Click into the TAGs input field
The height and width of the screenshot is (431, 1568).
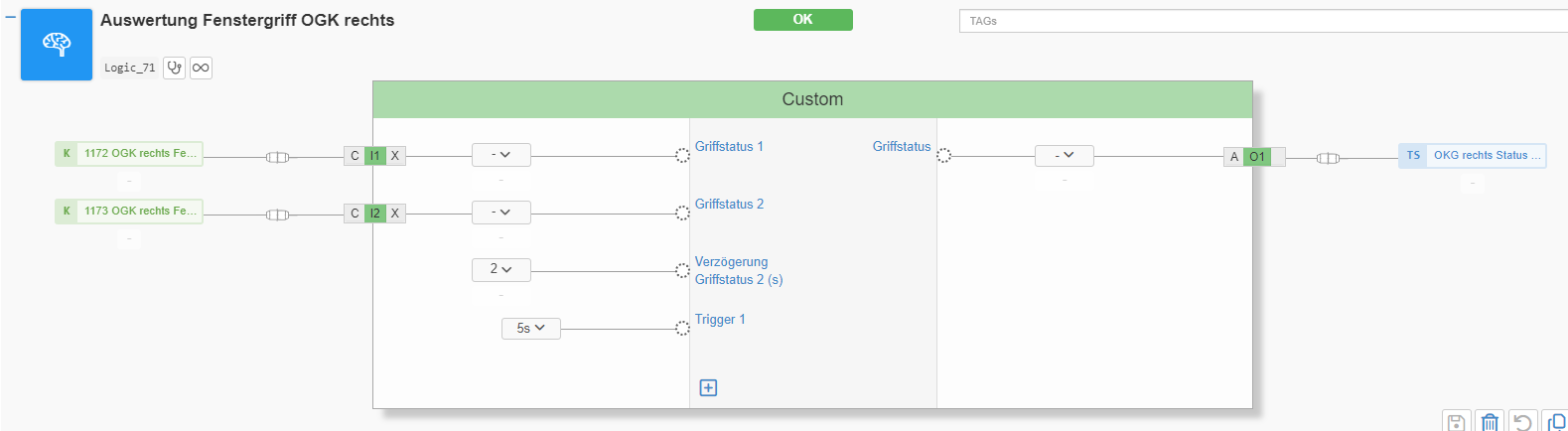click(1261, 21)
